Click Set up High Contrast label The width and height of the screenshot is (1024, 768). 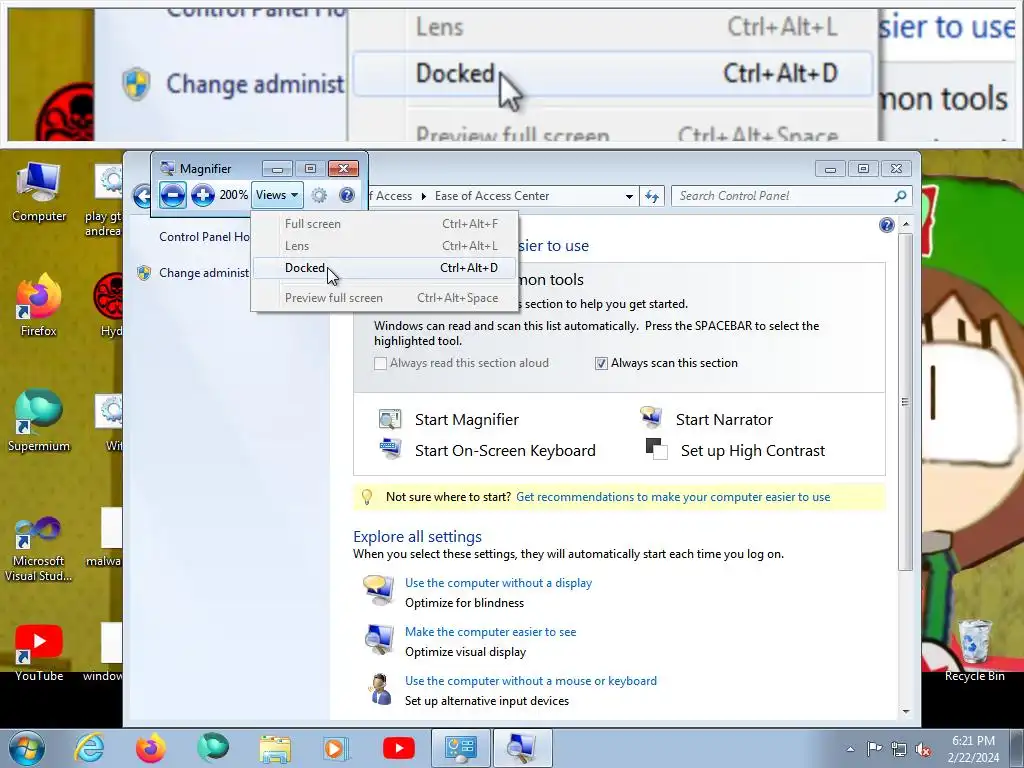[x=753, y=451]
